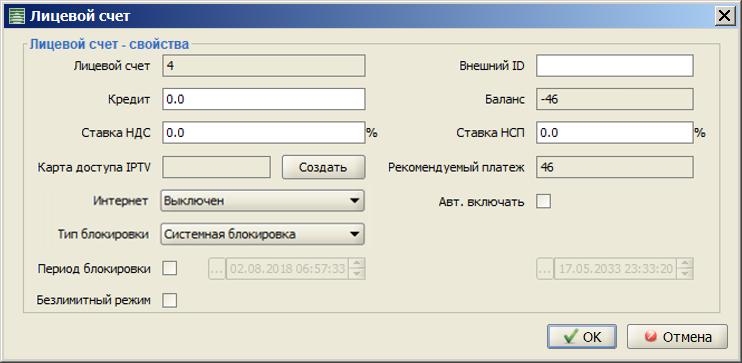The image size is (742, 363).
Task: Click the Кредит input field
Action: [x=264, y=99]
